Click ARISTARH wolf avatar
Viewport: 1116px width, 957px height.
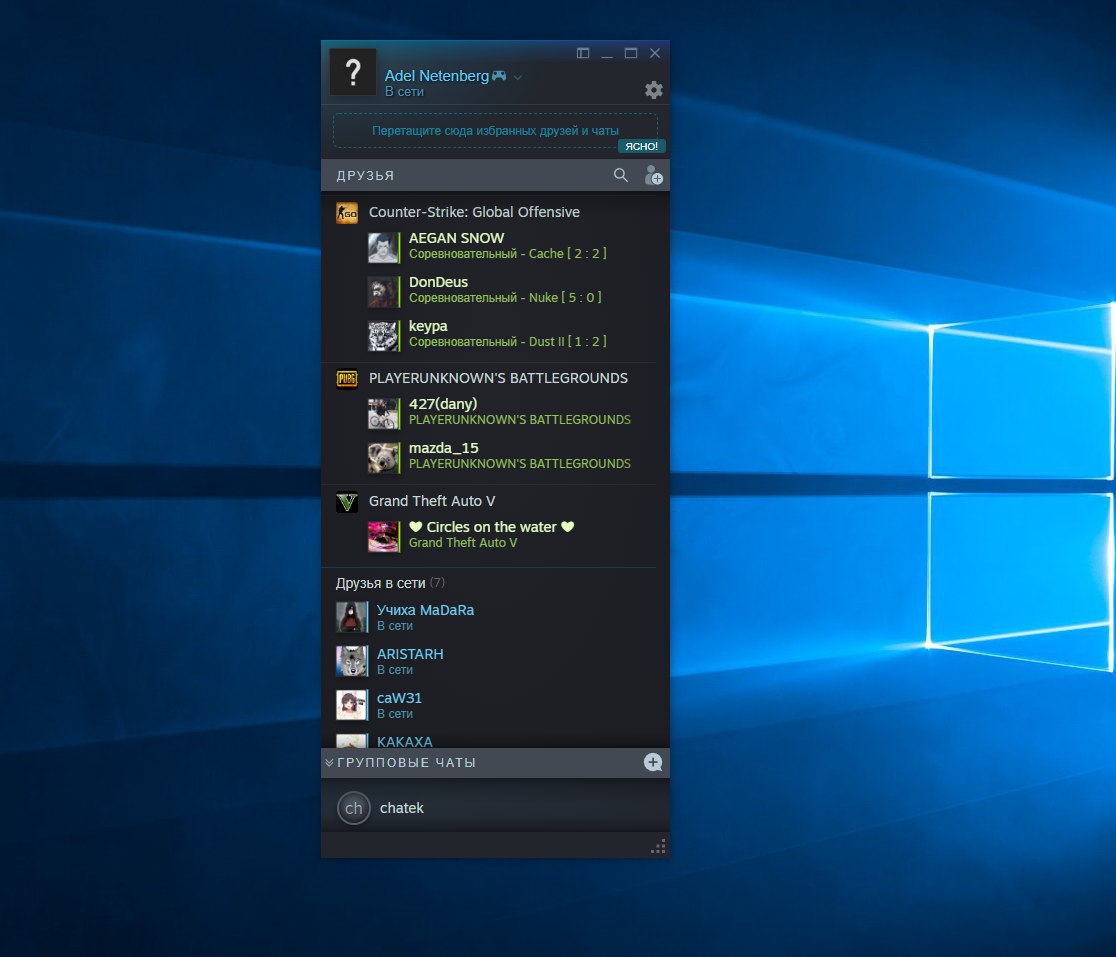click(x=352, y=662)
